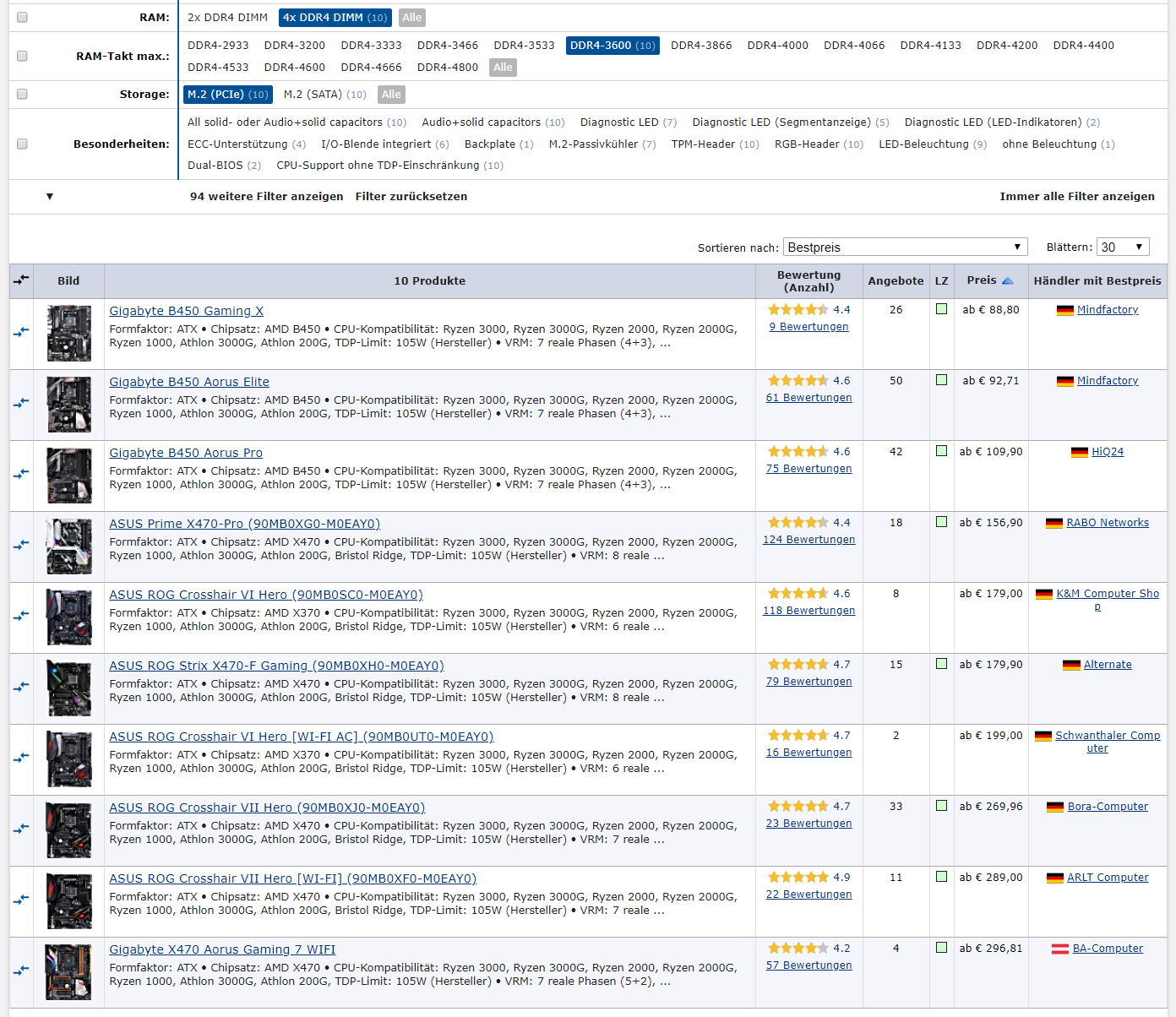Click Alle button in RAM-Takt max. row

click(503, 68)
